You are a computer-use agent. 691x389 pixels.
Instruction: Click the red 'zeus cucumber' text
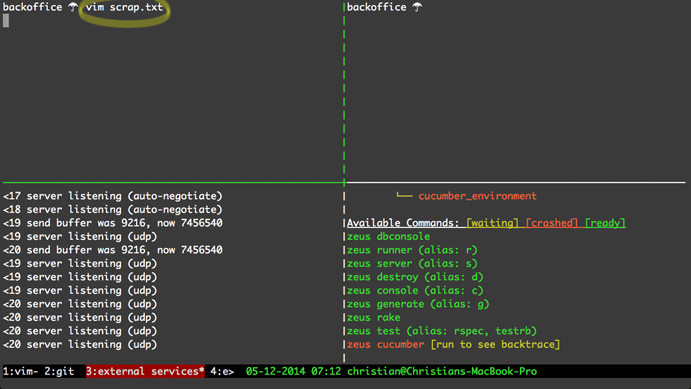click(x=386, y=345)
